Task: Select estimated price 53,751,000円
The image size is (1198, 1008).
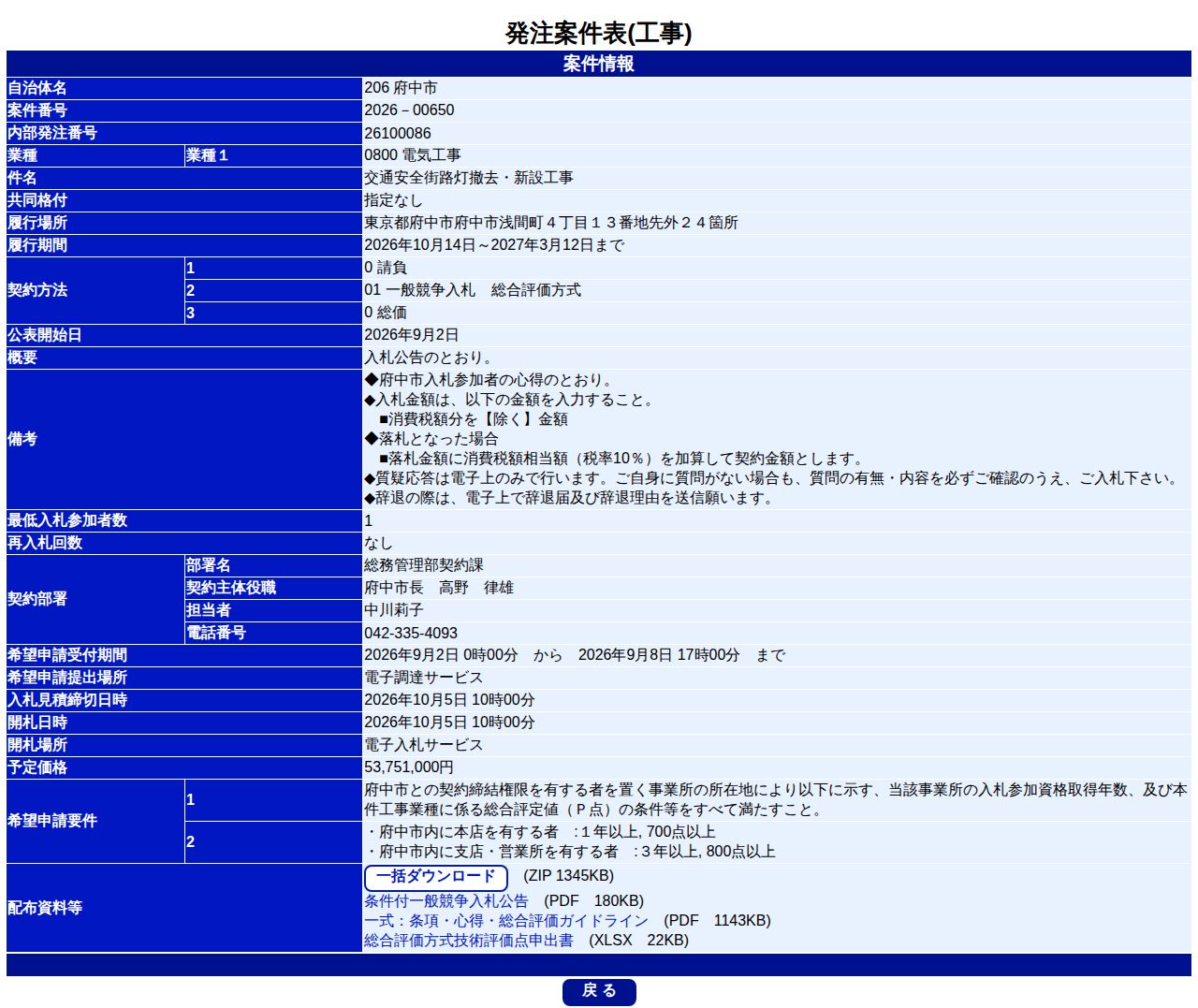Action: pyautogui.click(x=409, y=767)
